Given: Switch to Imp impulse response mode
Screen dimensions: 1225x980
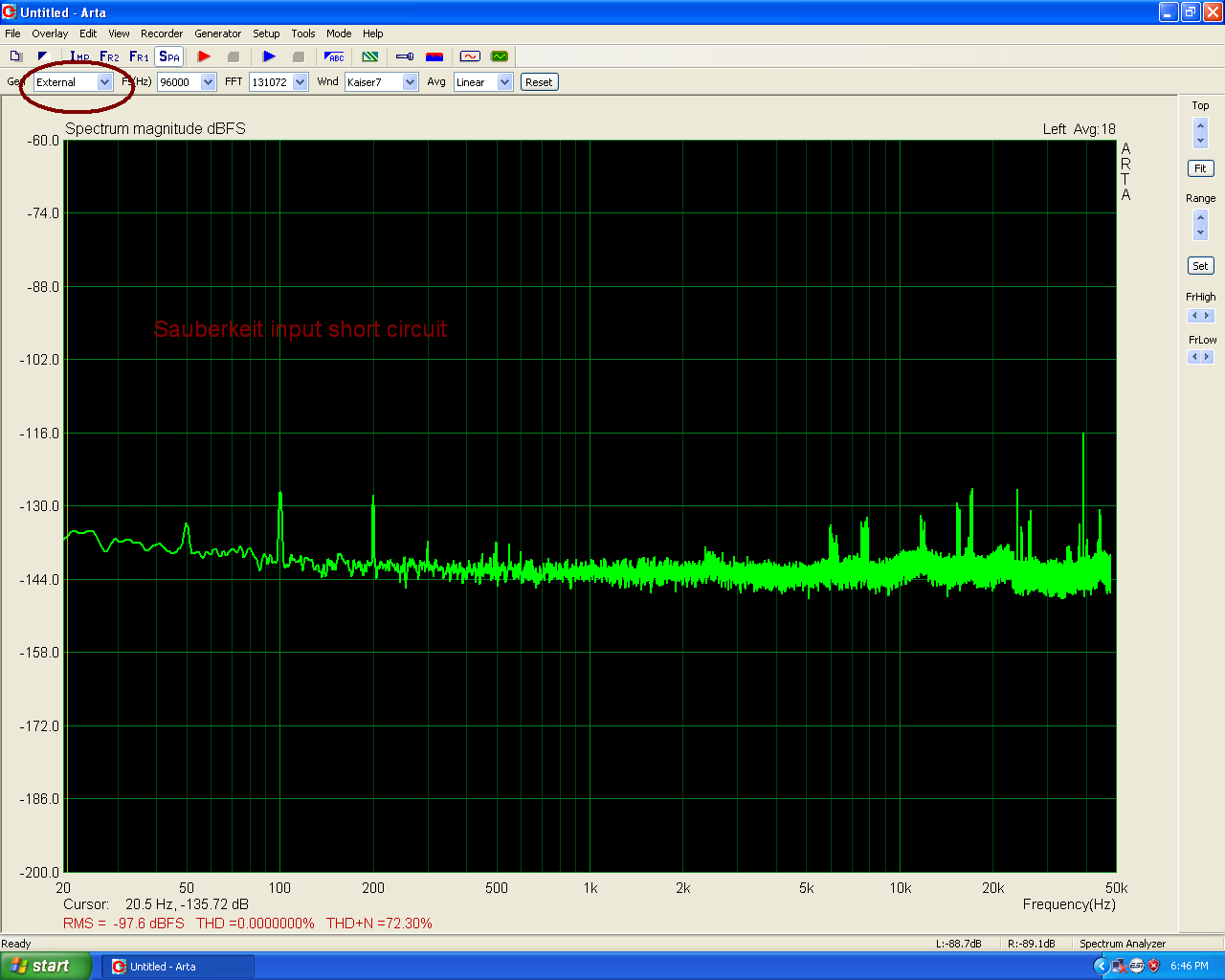Looking at the screenshot, I should (x=80, y=56).
